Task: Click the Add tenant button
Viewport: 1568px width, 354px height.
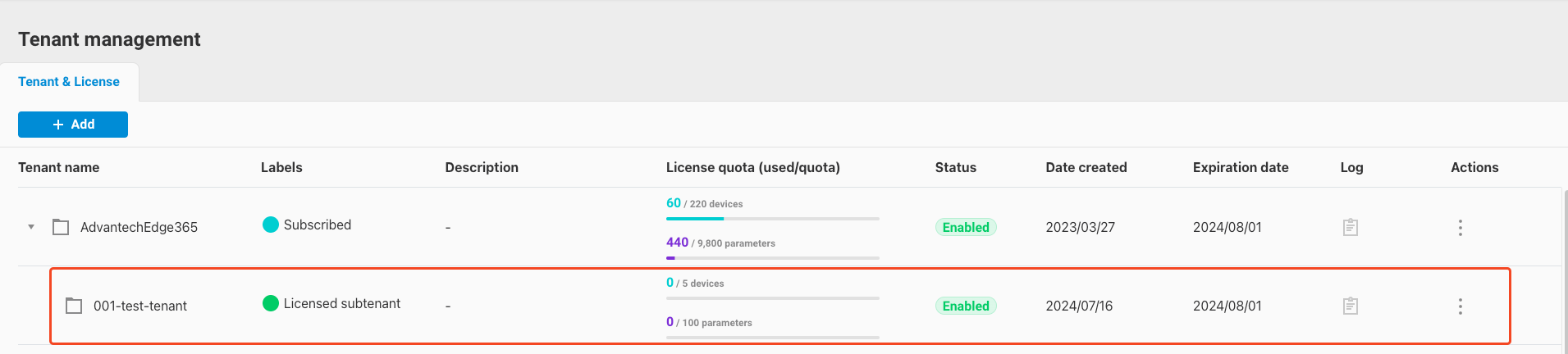Action: point(73,125)
